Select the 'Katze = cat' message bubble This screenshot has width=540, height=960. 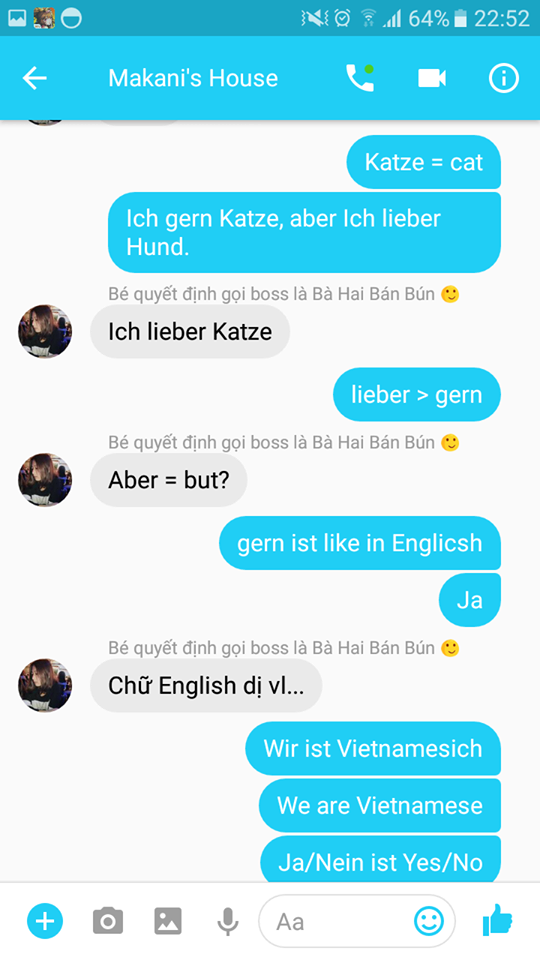(424, 162)
